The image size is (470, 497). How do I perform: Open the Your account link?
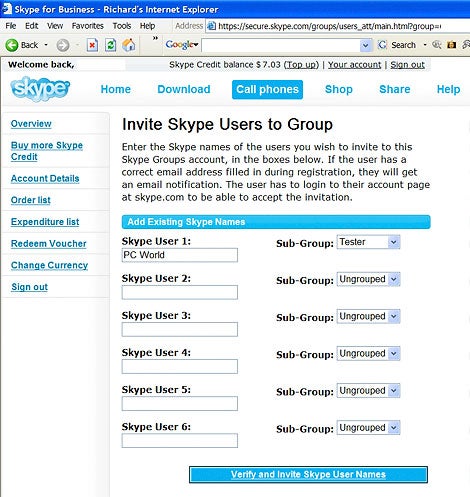(x=354, y=65)
